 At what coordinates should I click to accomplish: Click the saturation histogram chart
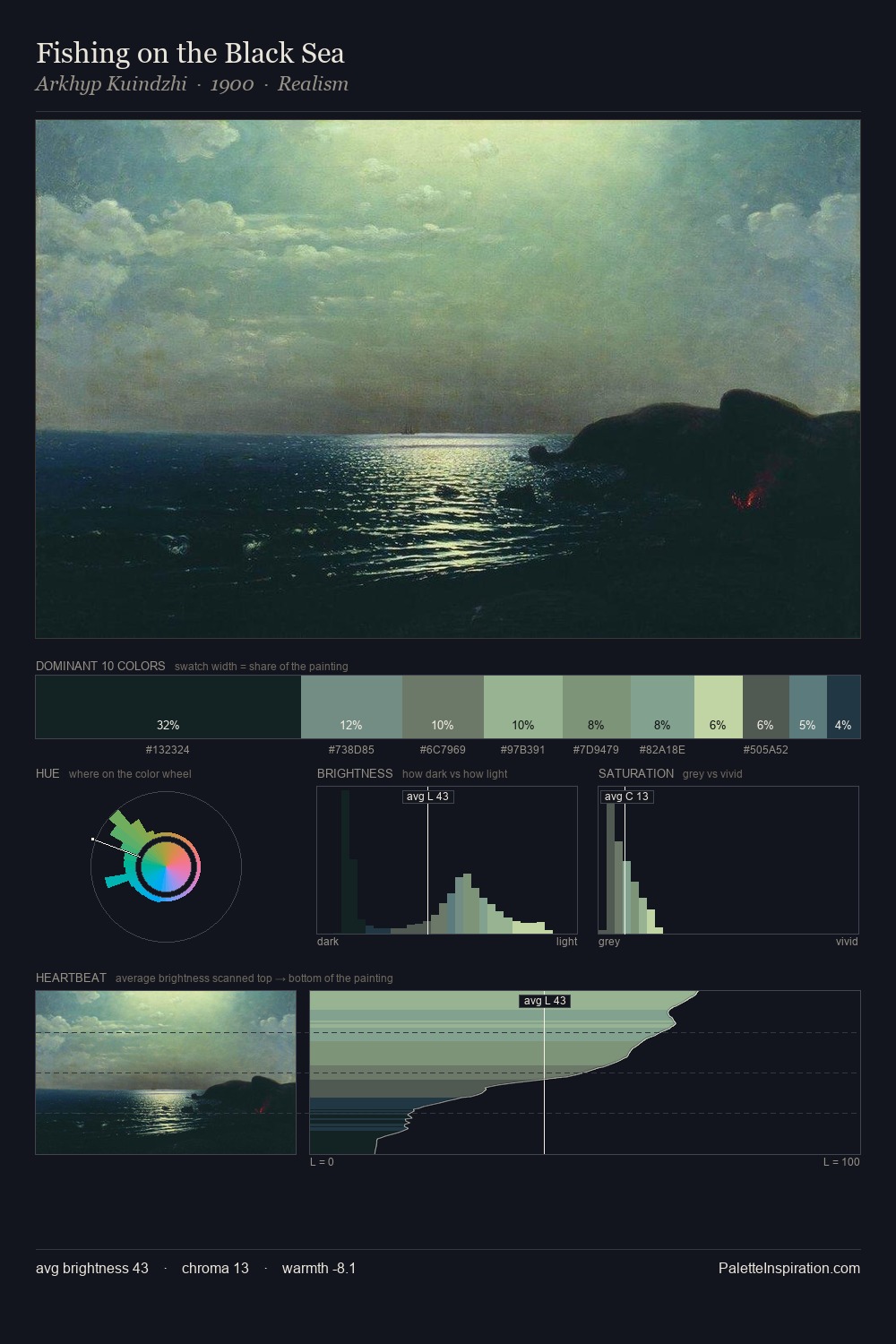tap(728, 860)
